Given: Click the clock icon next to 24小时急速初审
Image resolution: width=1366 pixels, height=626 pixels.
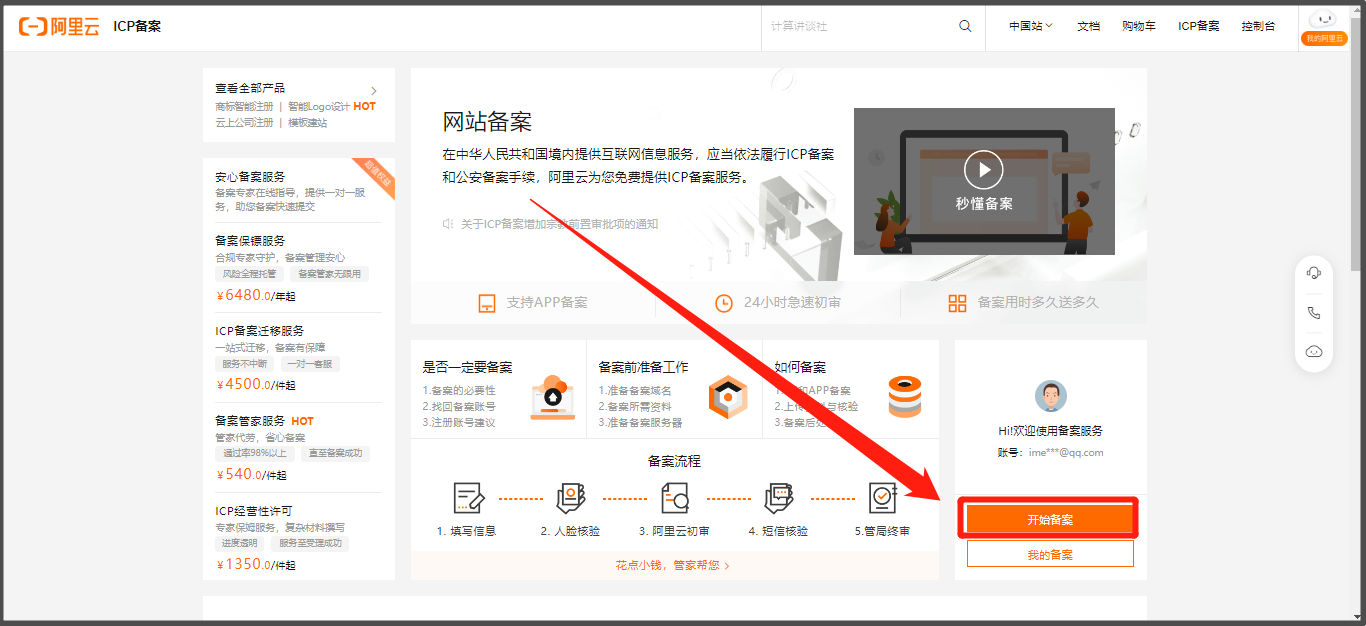Looking at the screenshot, I should tap(724, 303).
